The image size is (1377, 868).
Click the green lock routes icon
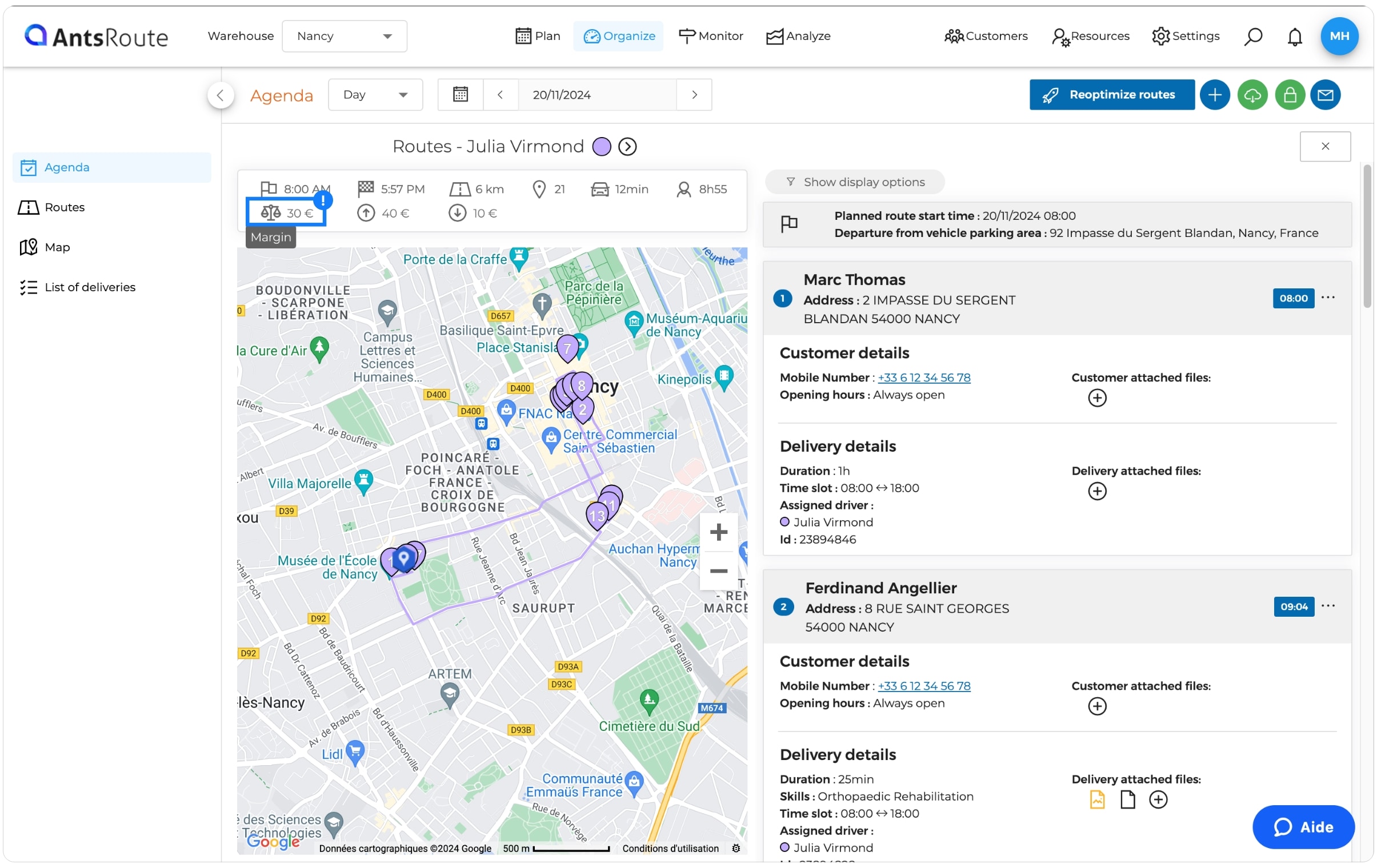click(1290, 95)
